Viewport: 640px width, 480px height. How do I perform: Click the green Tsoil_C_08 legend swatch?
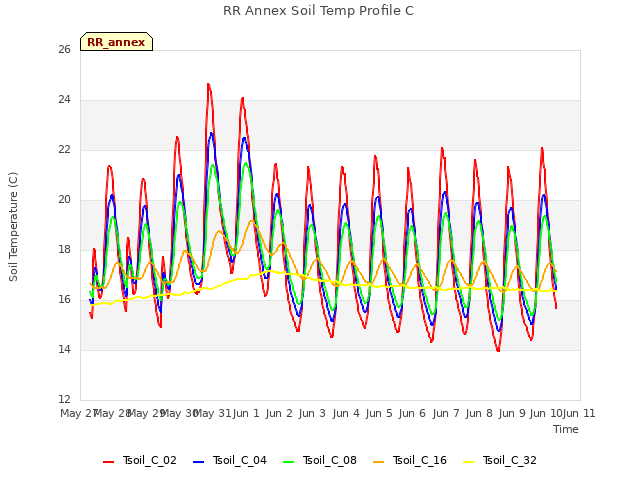point(289,462)
